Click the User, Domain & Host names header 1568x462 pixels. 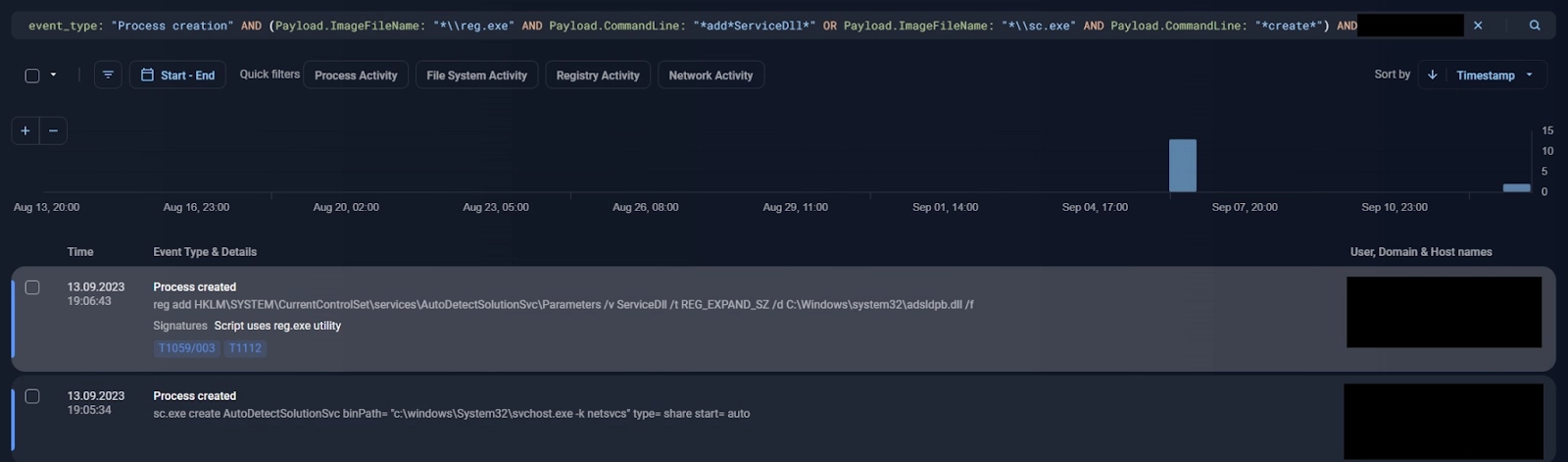(x=1421, y=252)
